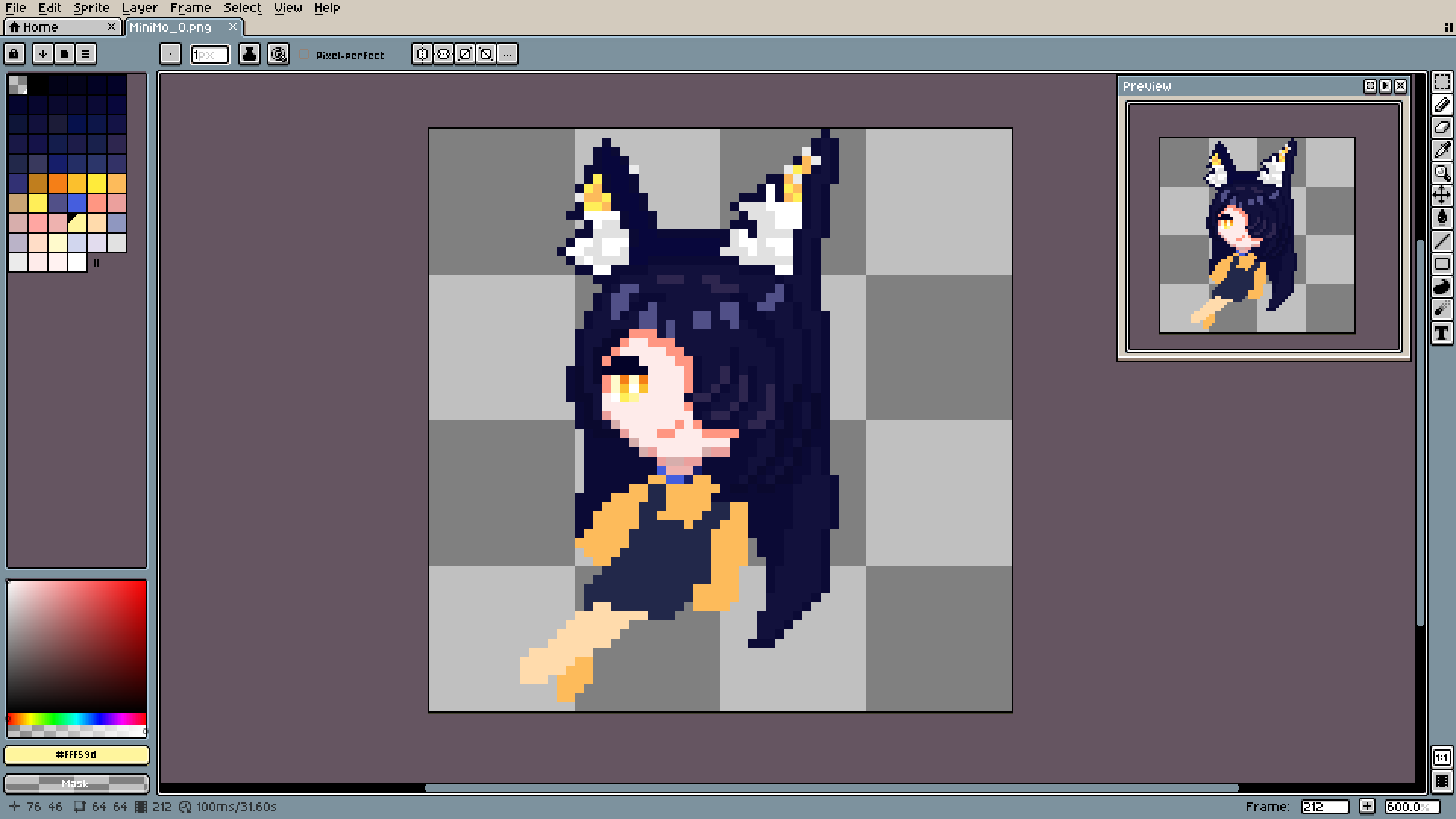Toggle the palette edit lock
This screenshot has height=819, width=1456.
pos(14,54)
